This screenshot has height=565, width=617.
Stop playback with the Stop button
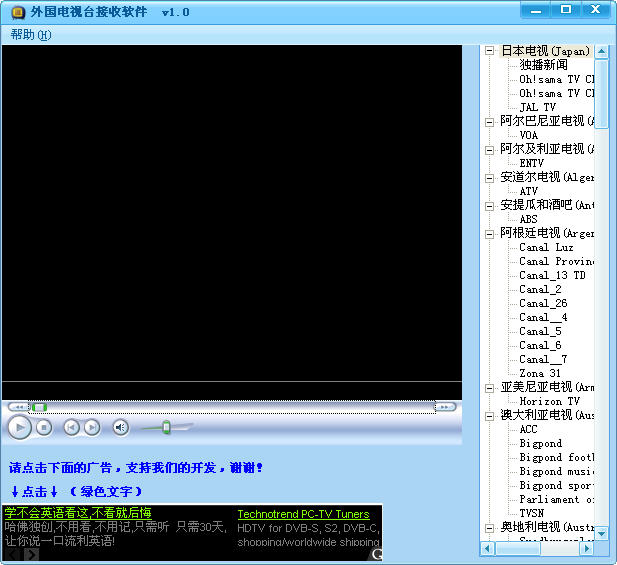(x=44, y=427)
